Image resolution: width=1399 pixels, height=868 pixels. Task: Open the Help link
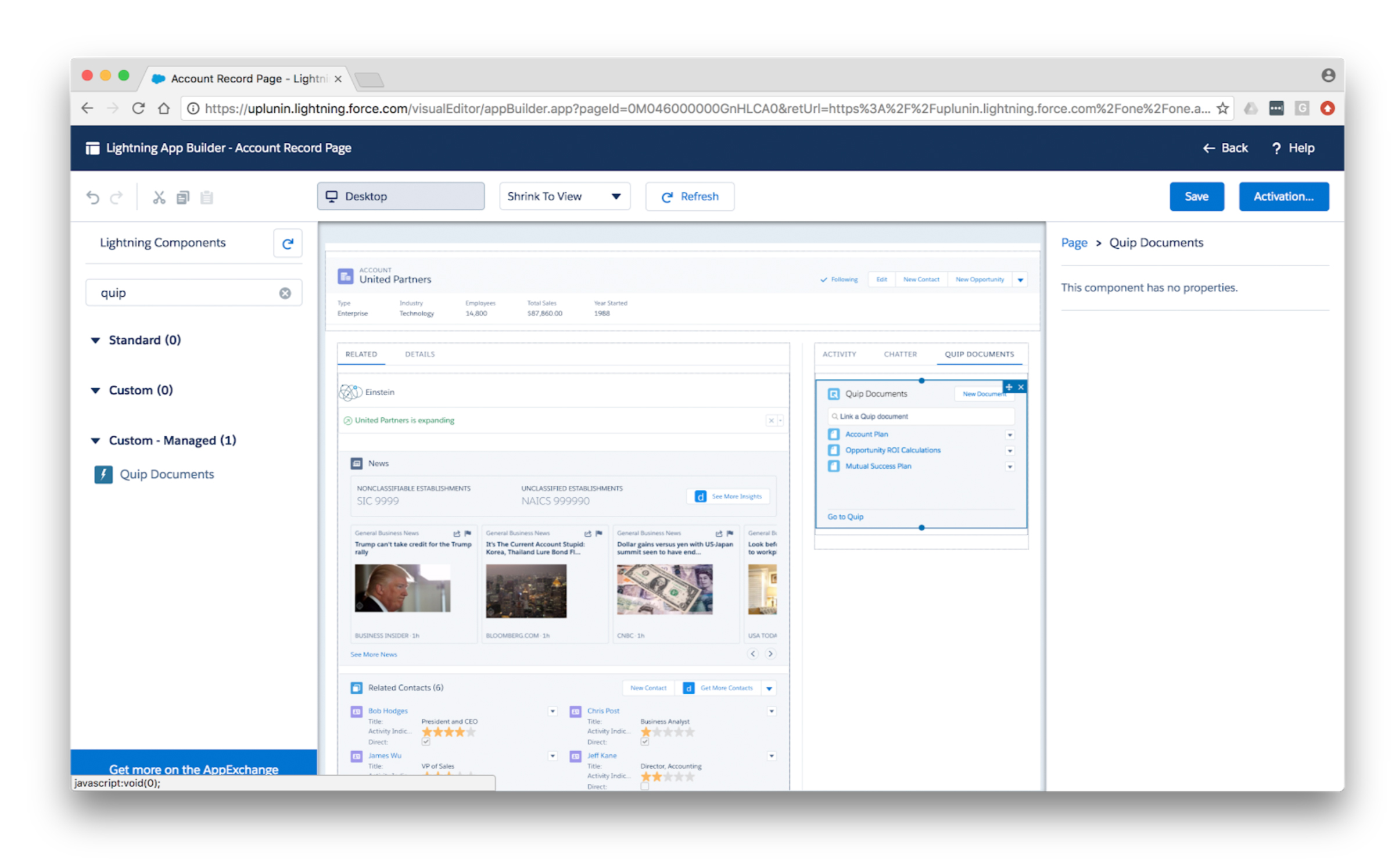point(1293,148)
